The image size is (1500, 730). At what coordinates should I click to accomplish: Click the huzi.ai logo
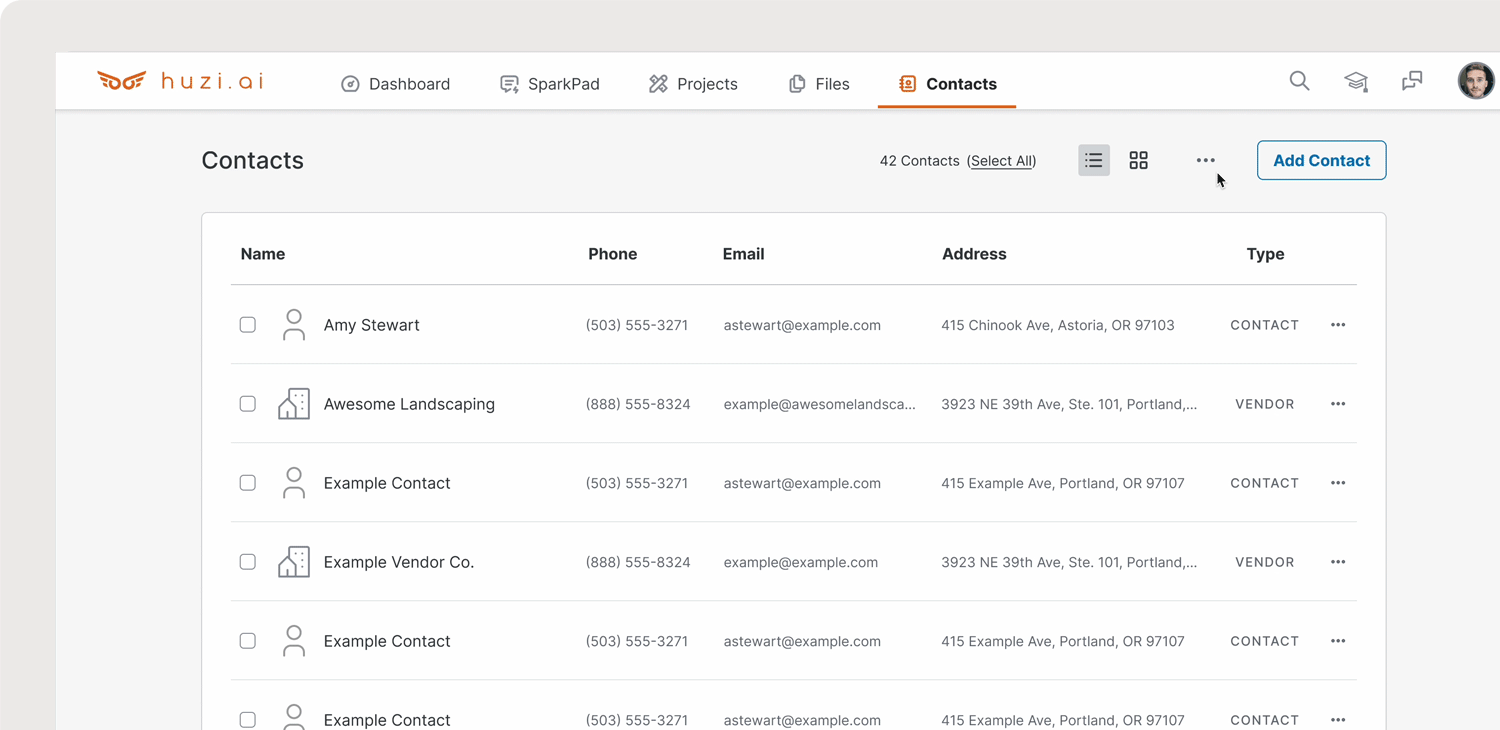(x=180, y=81)
